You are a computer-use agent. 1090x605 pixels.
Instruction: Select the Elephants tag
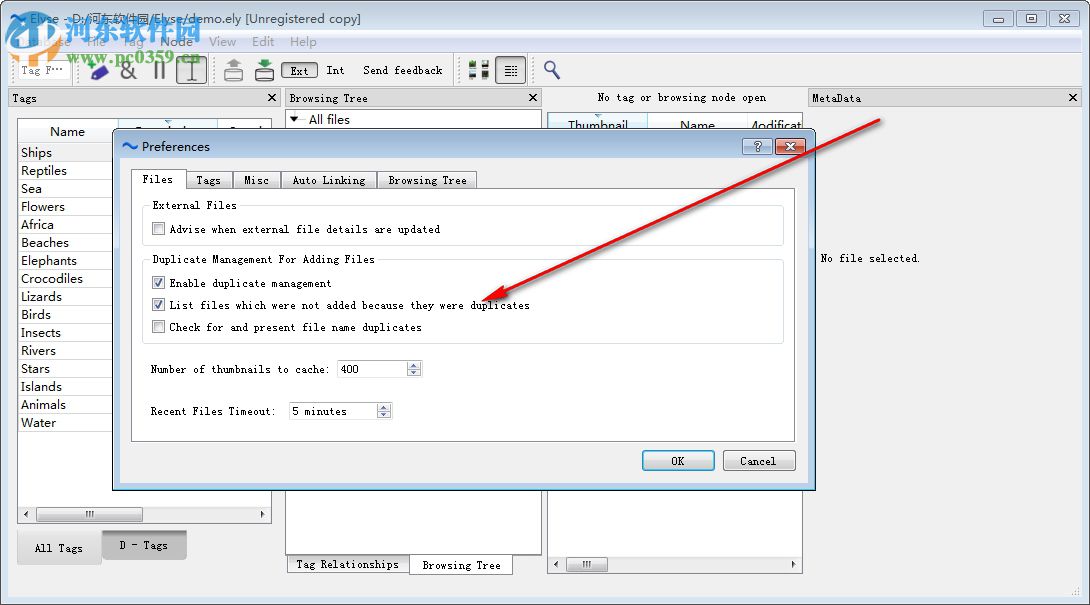tap(49, 260)
